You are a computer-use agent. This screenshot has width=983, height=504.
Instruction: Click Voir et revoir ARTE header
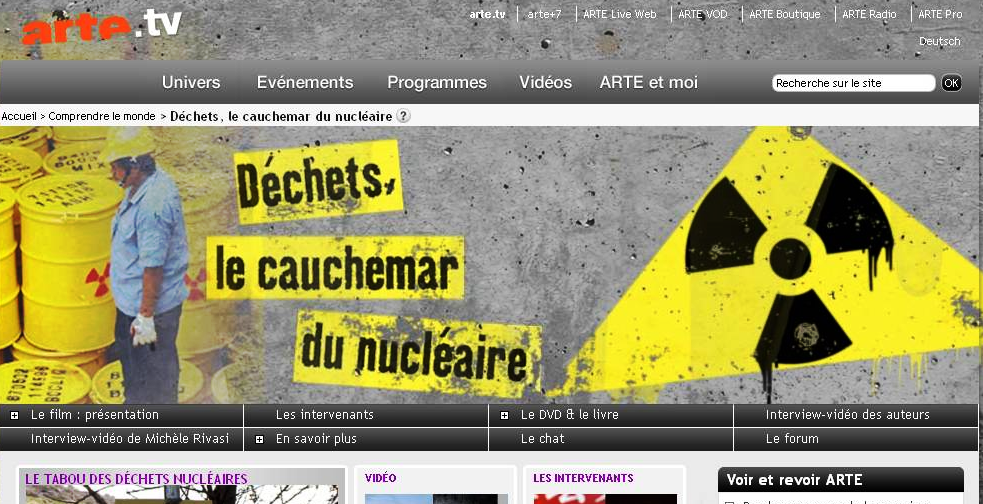pos(841,480)
